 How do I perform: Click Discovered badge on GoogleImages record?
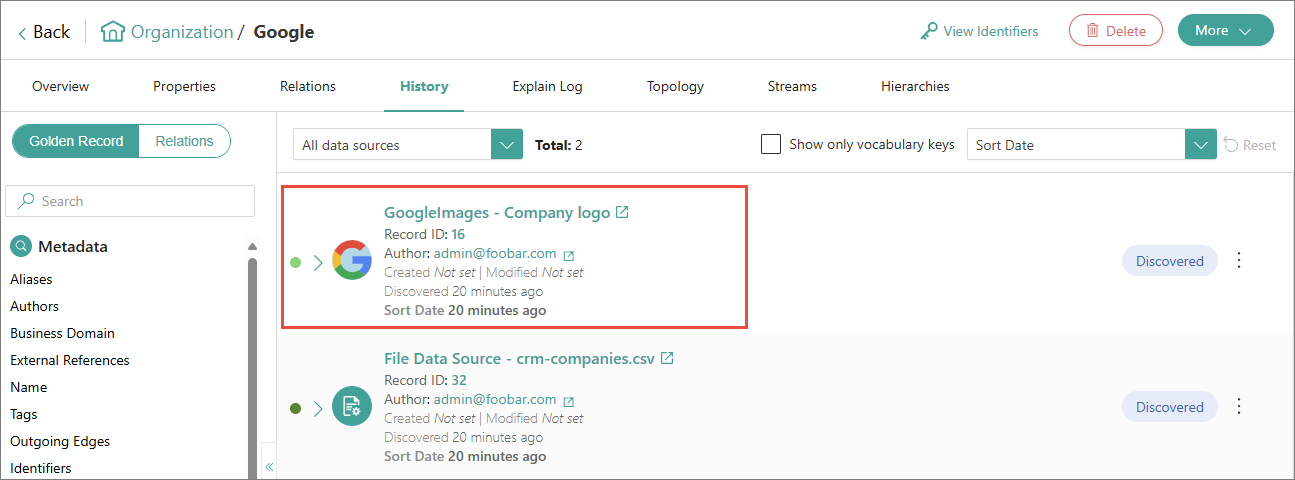[1170, 260]
